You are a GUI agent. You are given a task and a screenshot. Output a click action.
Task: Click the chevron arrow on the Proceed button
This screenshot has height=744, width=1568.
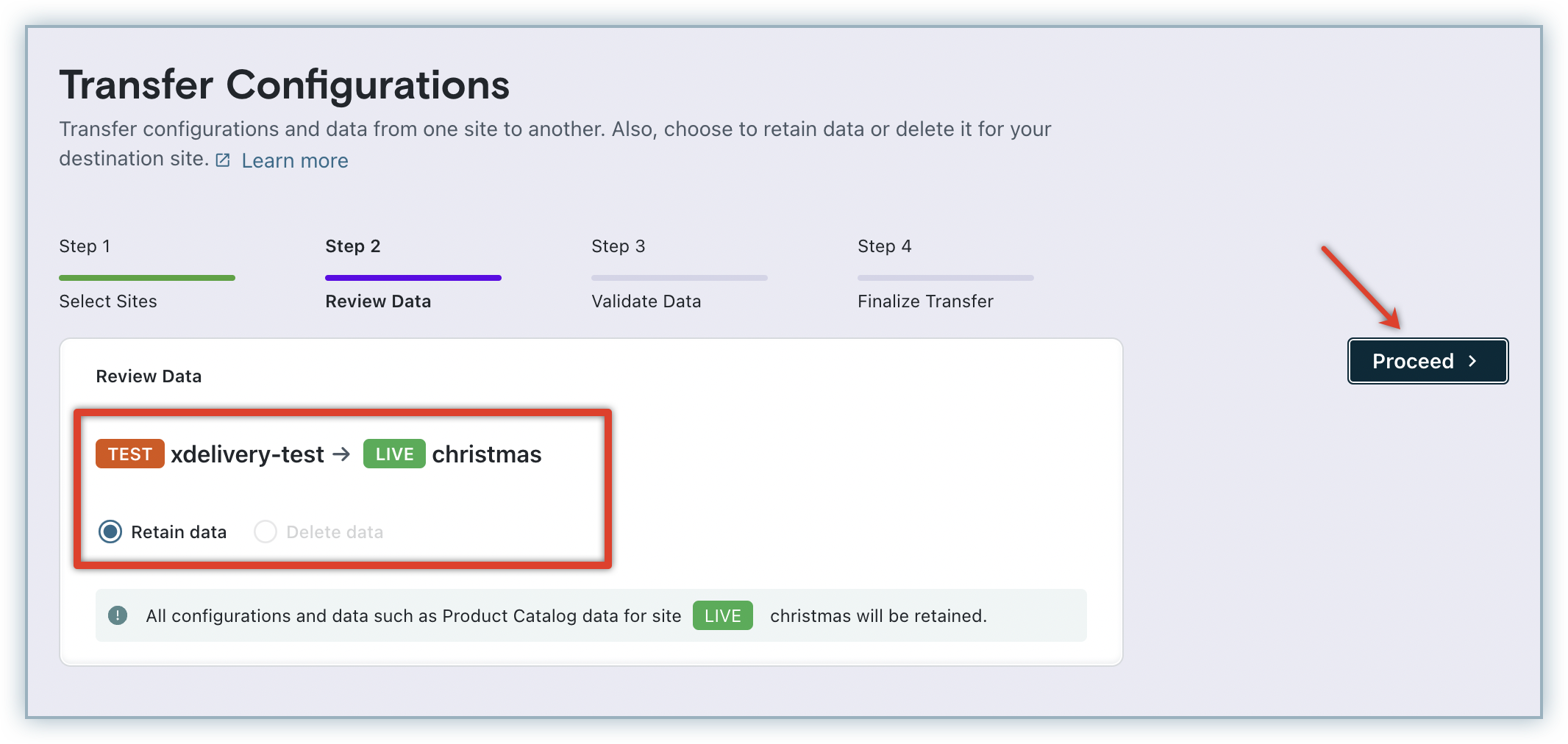(x=1472, y=361)
